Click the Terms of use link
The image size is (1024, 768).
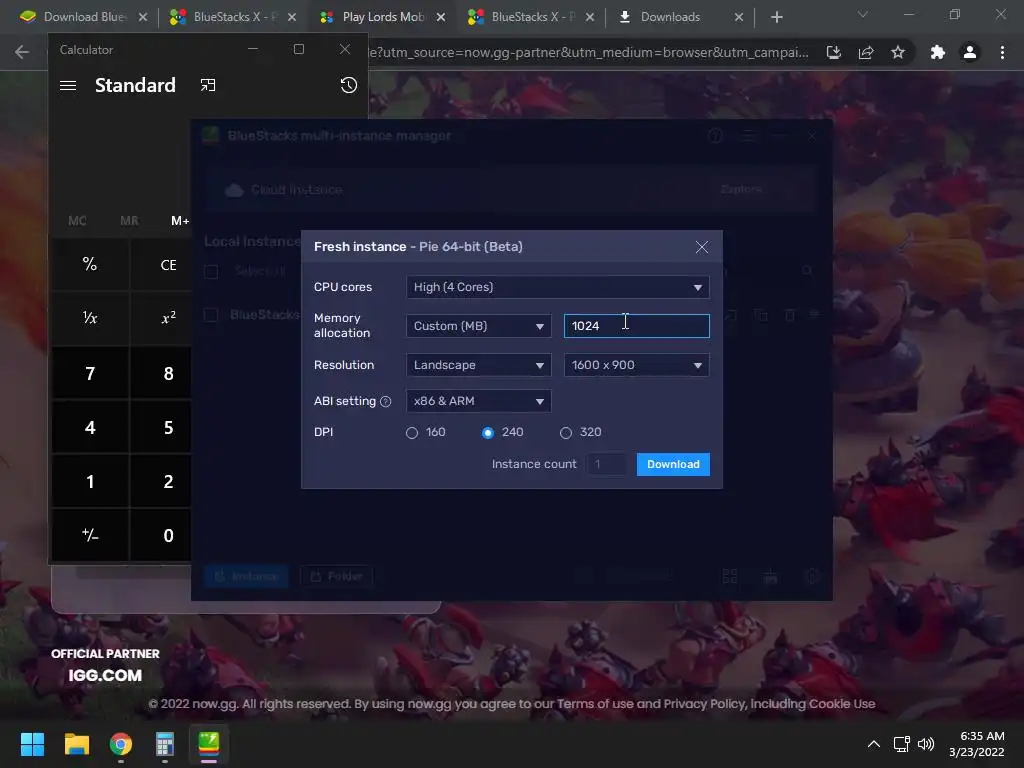pyautogui.click(x=595, y=704)
